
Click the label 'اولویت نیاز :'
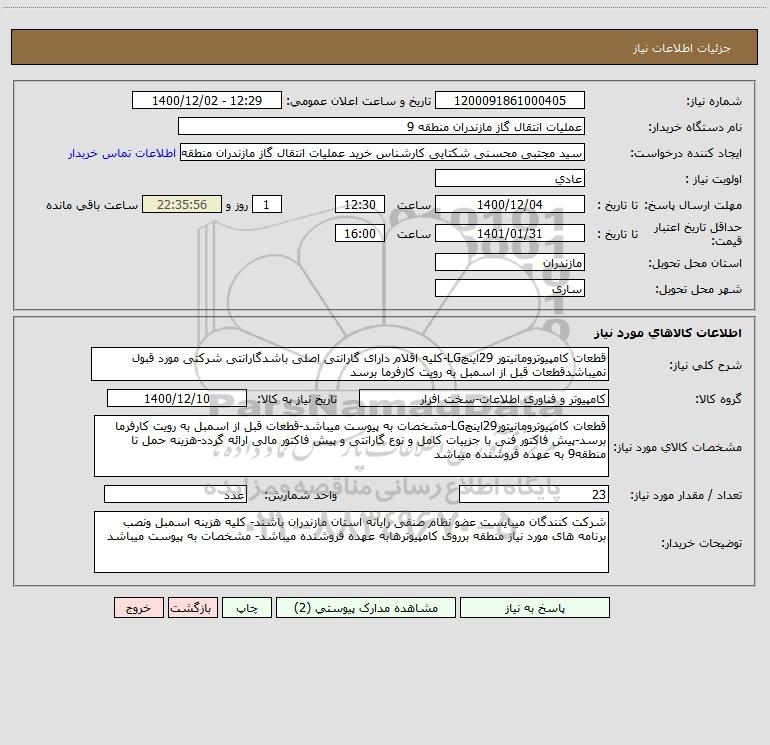point(714,179)
